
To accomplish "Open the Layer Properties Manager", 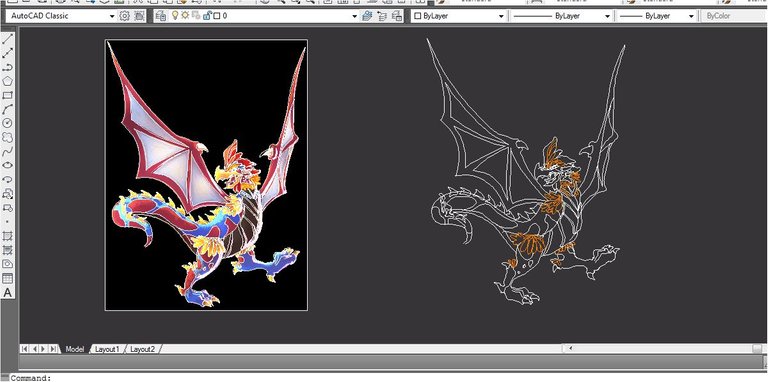I will pos(161,16).
